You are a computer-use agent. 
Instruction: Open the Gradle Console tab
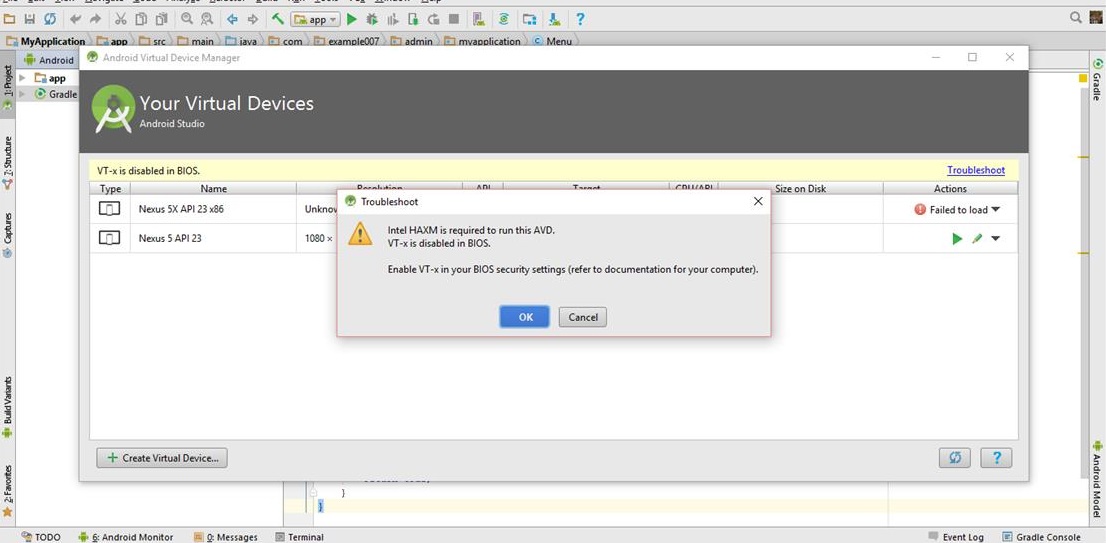[x=1040, y=537]
